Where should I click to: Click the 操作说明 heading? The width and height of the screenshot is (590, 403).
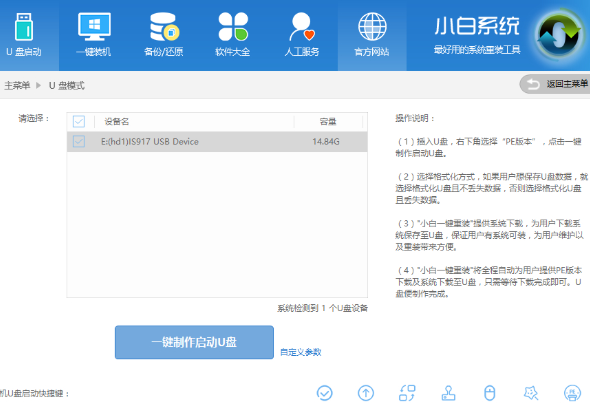pos(415,118)
